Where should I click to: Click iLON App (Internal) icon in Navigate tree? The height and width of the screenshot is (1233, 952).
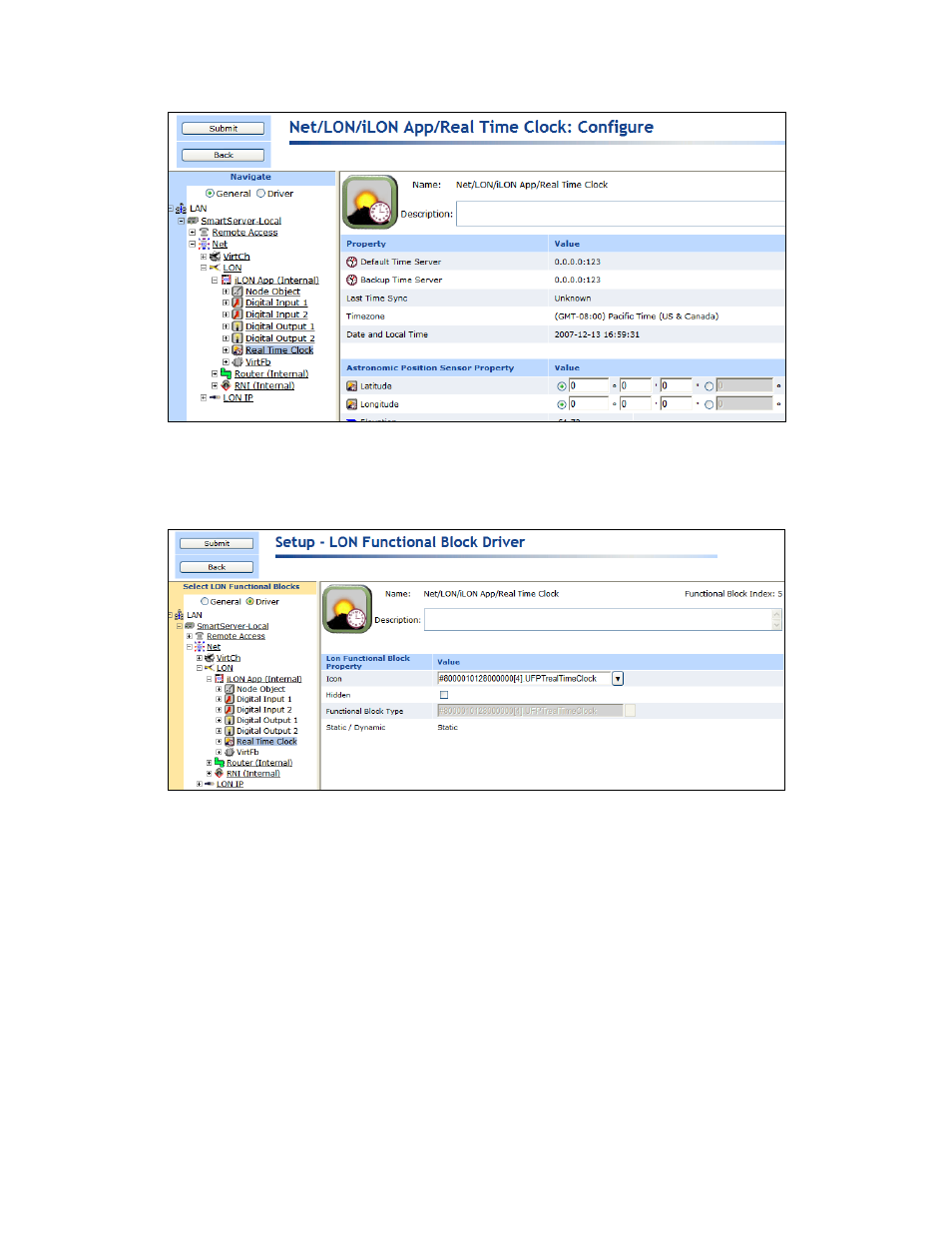(x=227, y=281)
